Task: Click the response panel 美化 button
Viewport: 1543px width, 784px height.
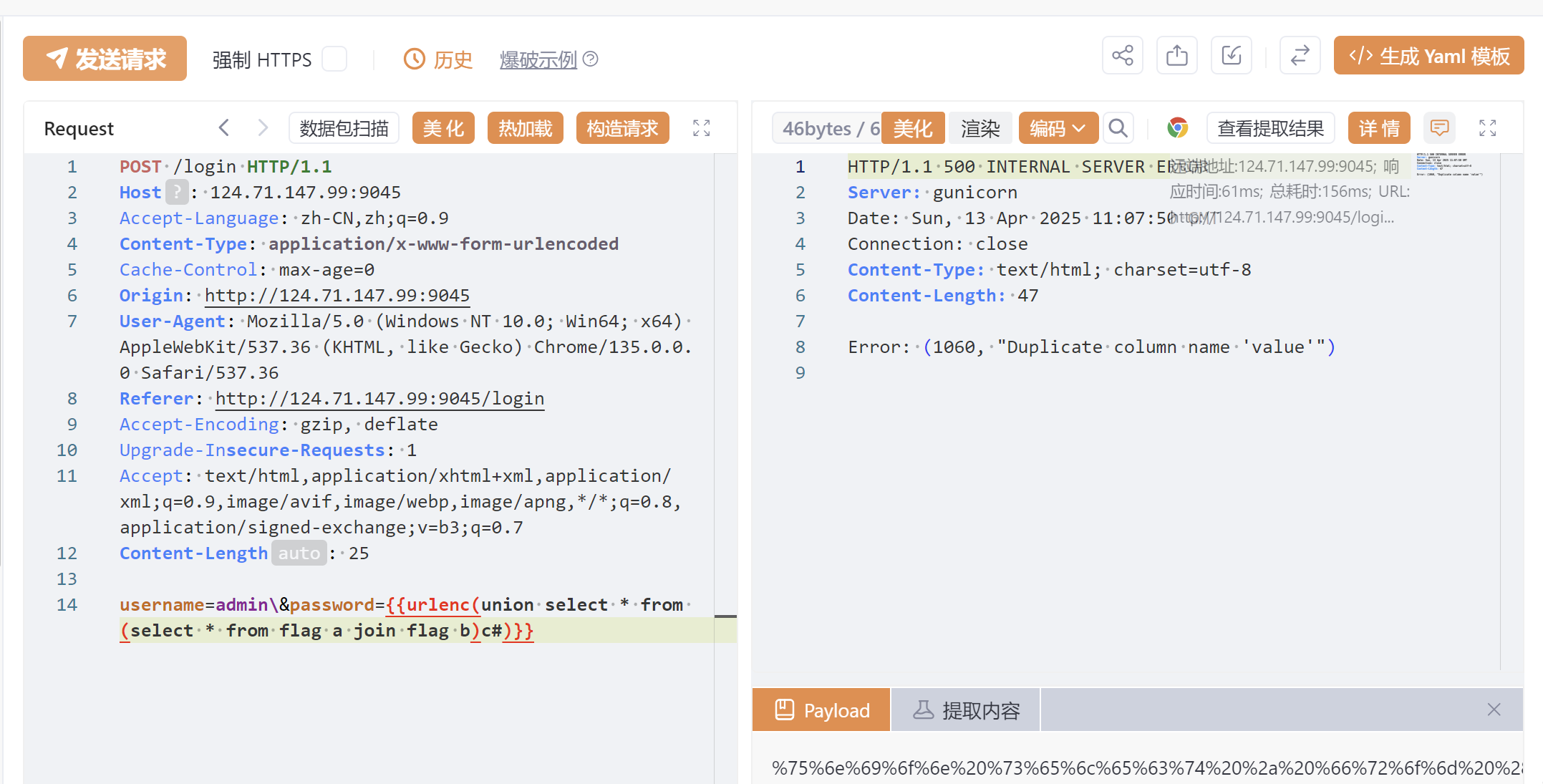Action: click(913, 128)
